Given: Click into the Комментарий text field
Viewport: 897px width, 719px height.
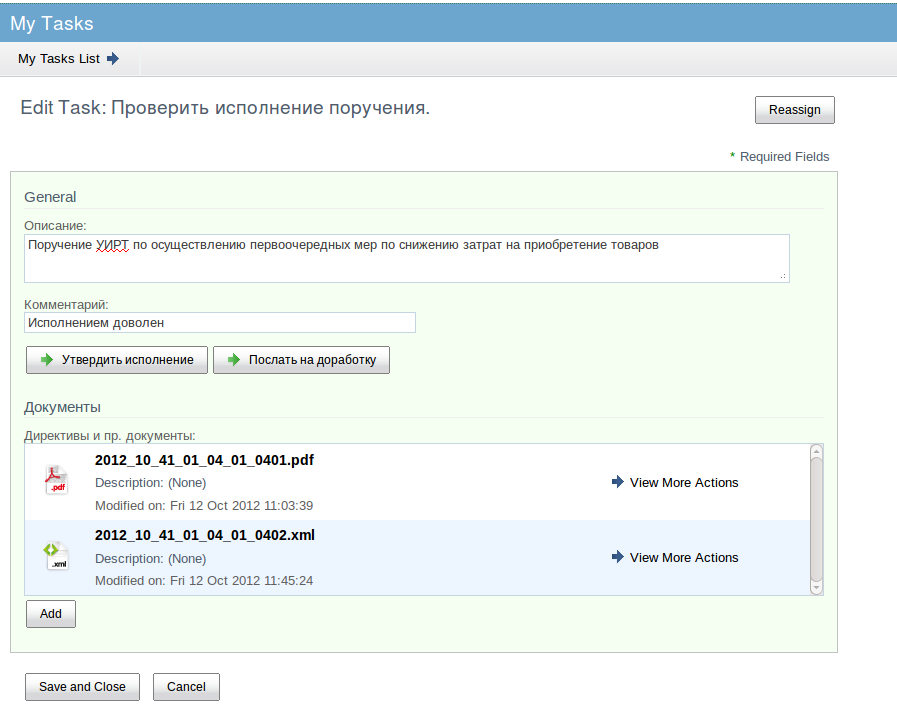Looking at the screenshot, I should pyautogui.click(x=220, y=323).
